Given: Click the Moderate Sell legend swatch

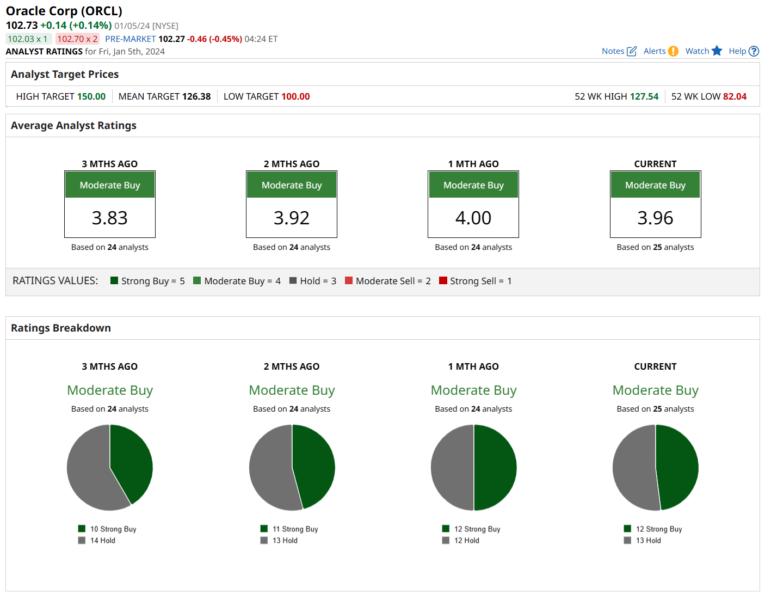Looking at the screenshot, I should tap(349, 281).
